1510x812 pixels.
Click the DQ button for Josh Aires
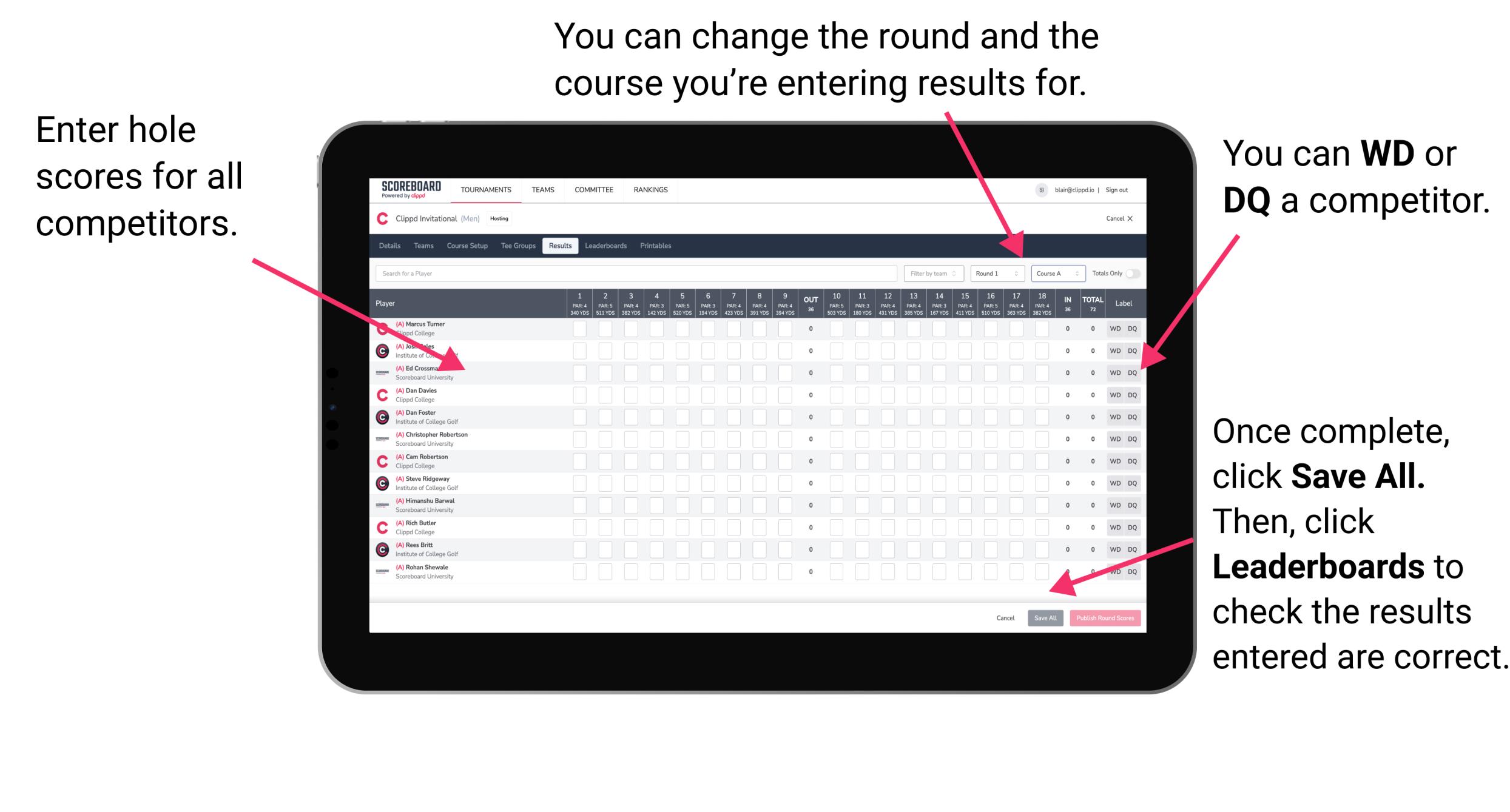click(x=1131, y=350)
